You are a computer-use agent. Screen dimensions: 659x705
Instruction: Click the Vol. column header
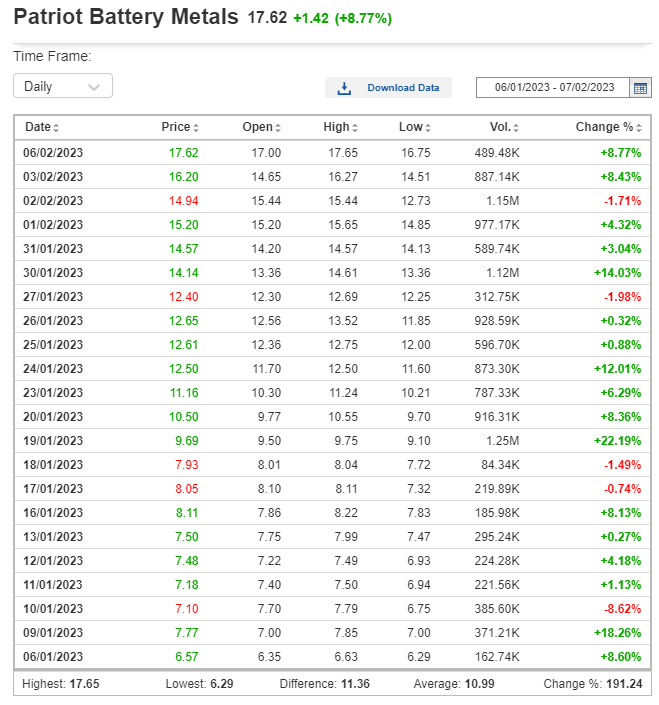tap(500, 127)
